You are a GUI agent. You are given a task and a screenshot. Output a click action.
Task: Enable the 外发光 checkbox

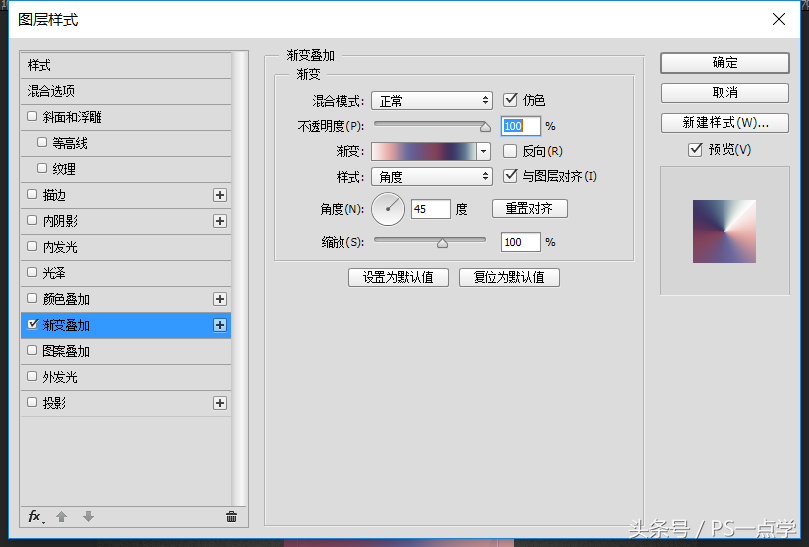point(32,376)
